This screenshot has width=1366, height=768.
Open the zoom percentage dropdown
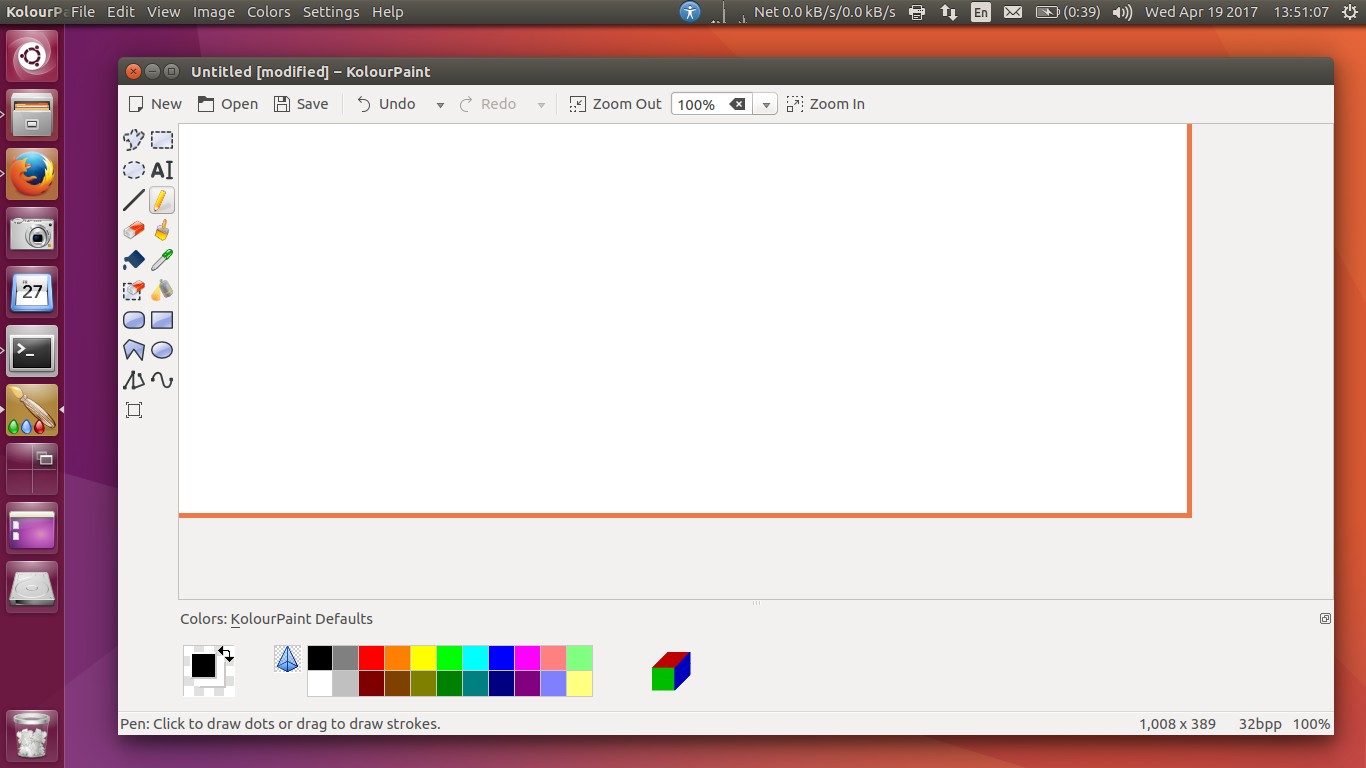point(766,104)
